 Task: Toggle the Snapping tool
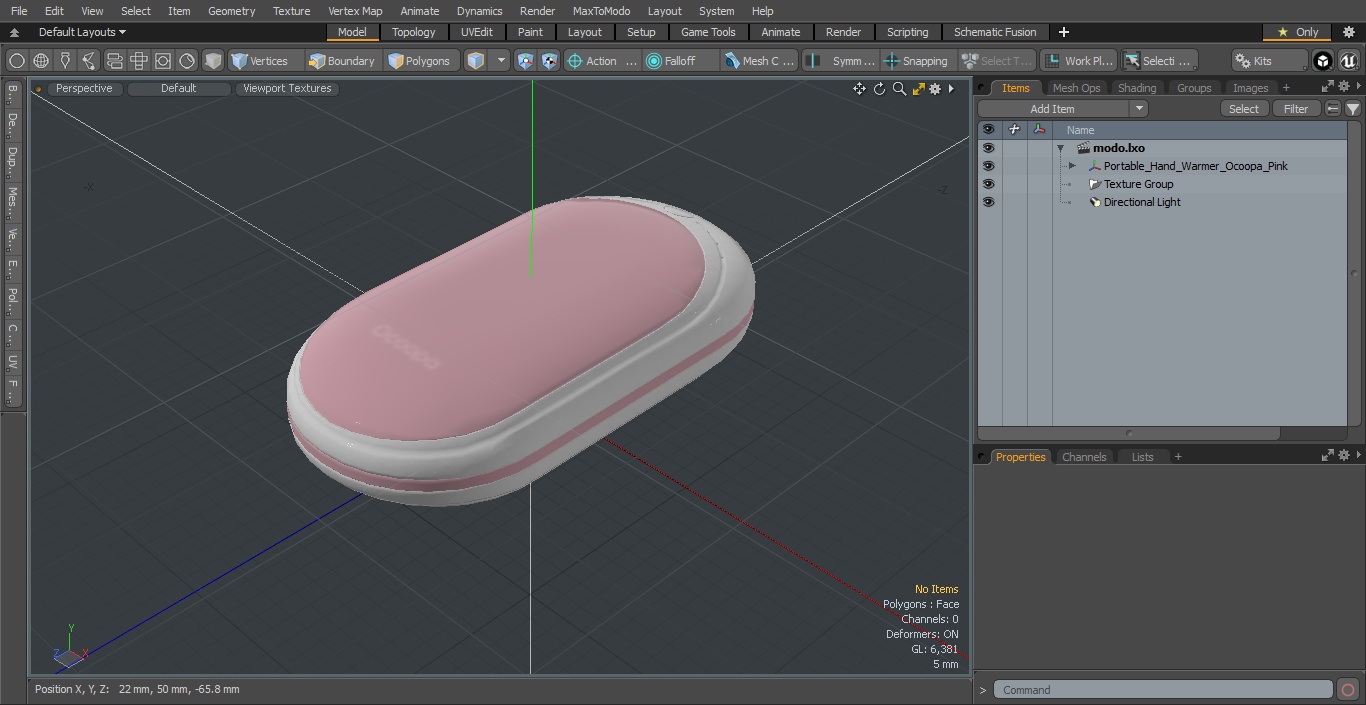pos(917,61)
